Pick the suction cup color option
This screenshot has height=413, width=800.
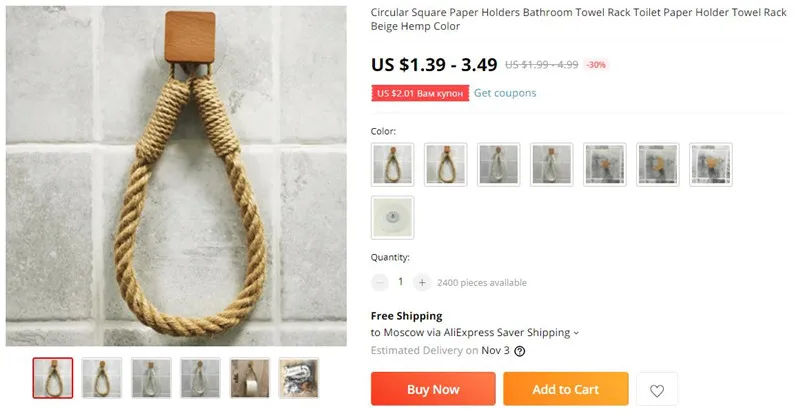click(x=392, y=217)
